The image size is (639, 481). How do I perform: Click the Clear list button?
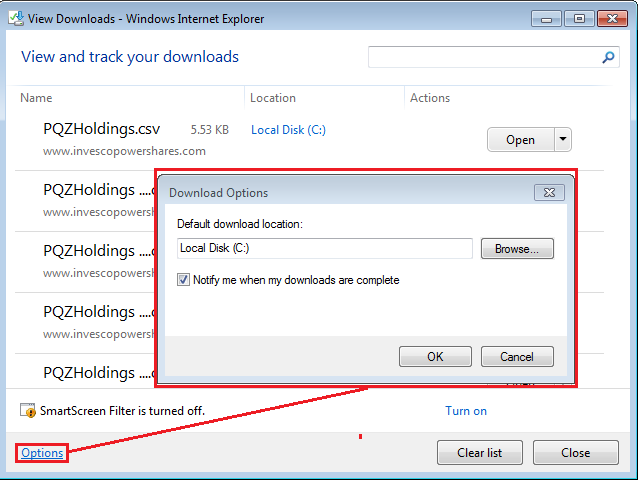[x=480, y=453]
